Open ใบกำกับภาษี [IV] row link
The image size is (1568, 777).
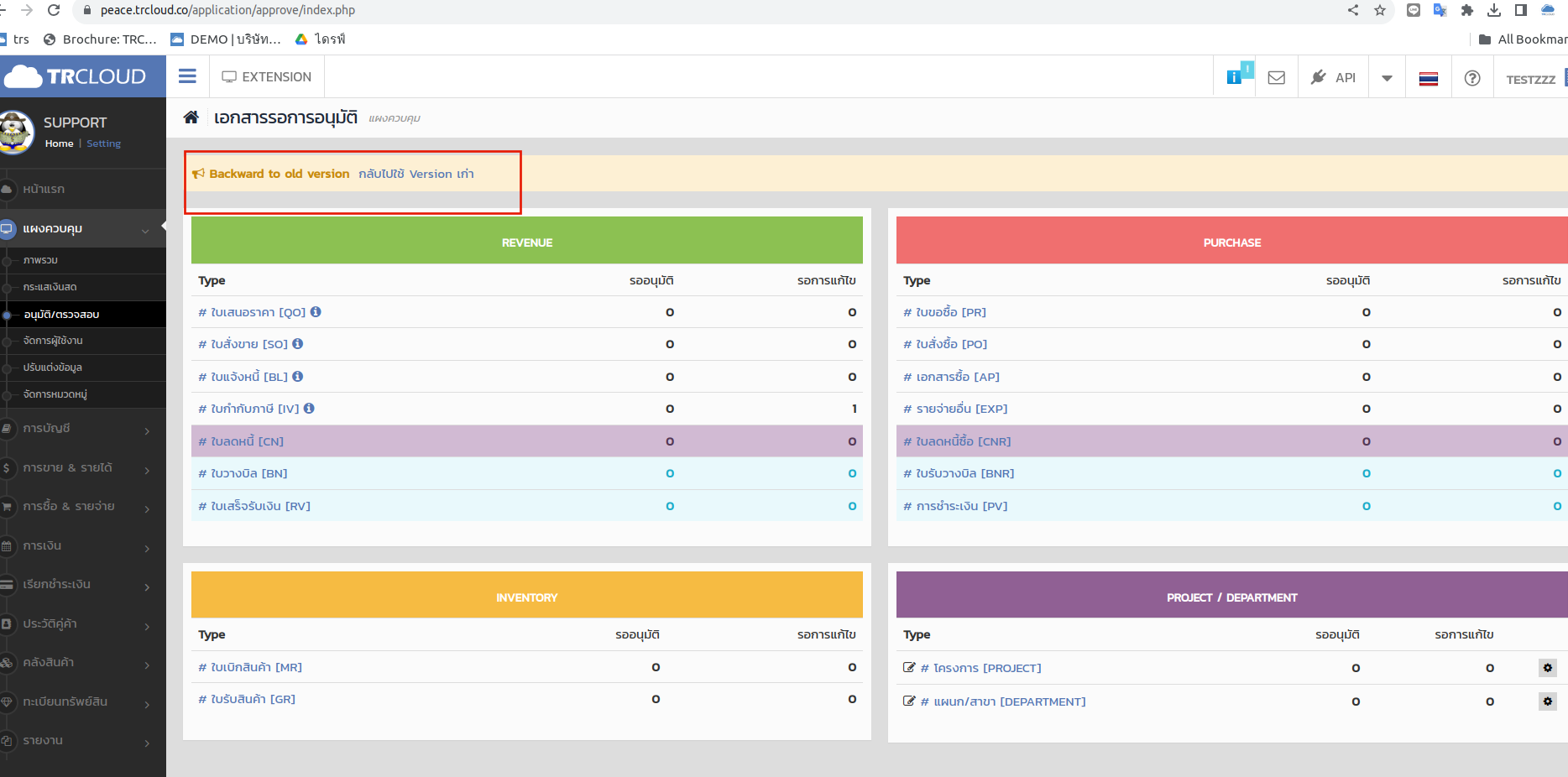248,409
